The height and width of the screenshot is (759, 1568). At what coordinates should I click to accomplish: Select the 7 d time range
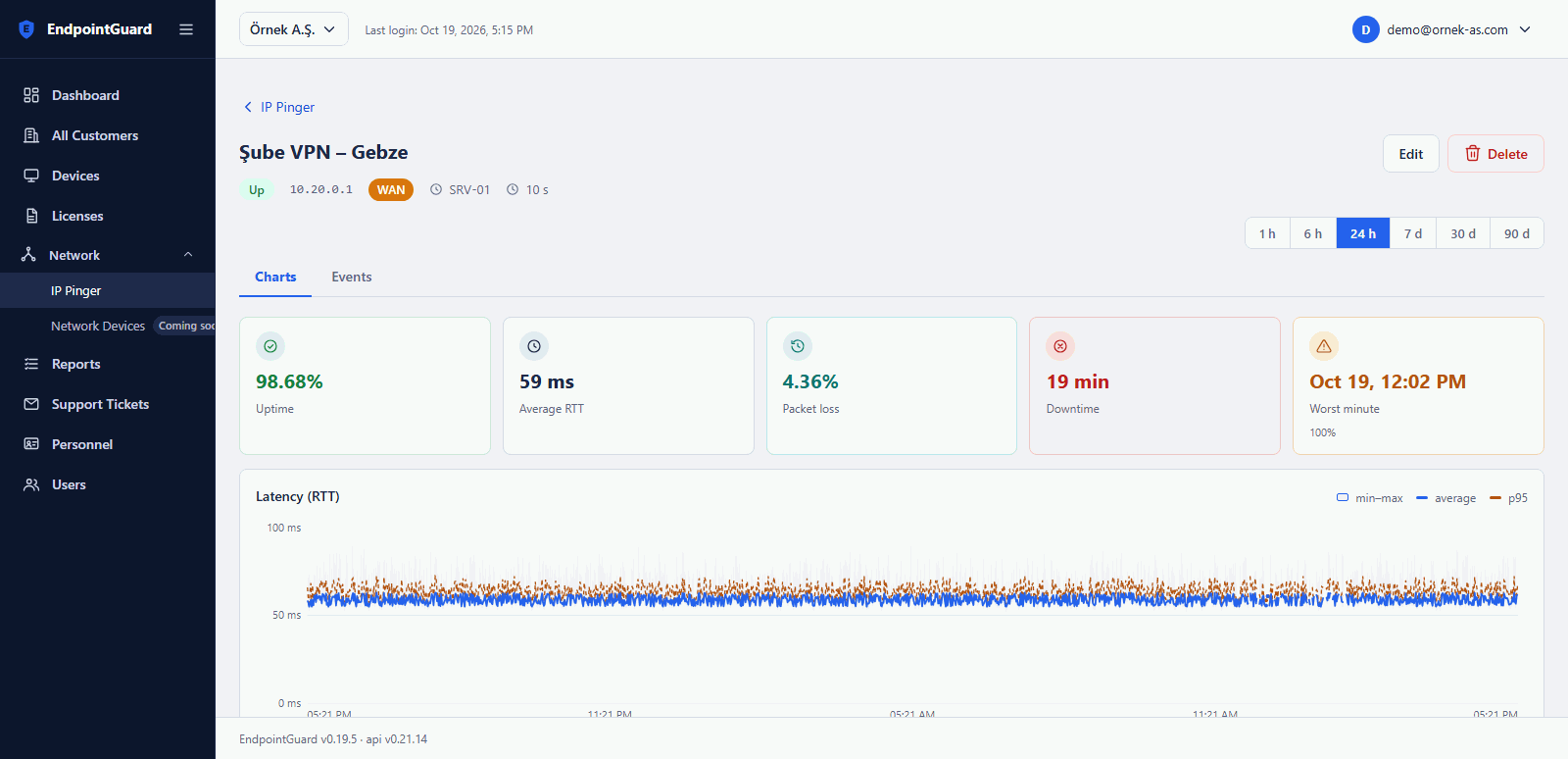click(x=1413, y=233)
